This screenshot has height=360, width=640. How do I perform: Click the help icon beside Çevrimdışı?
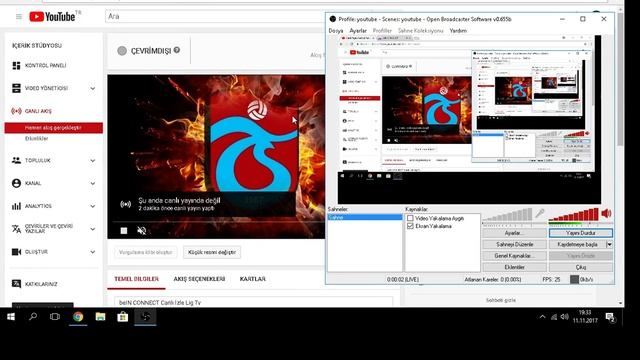(x=177, y=50)
